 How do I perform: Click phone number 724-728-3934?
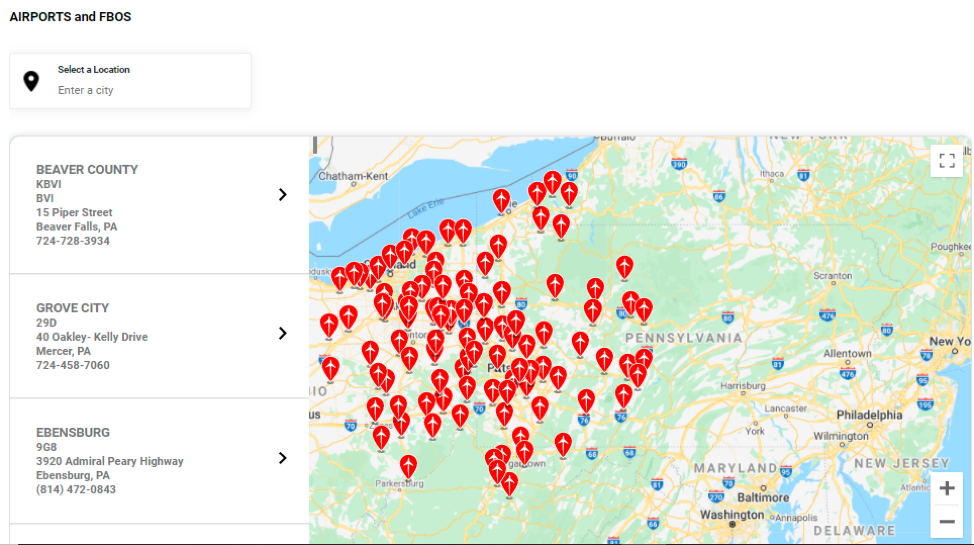click(73, 241)
